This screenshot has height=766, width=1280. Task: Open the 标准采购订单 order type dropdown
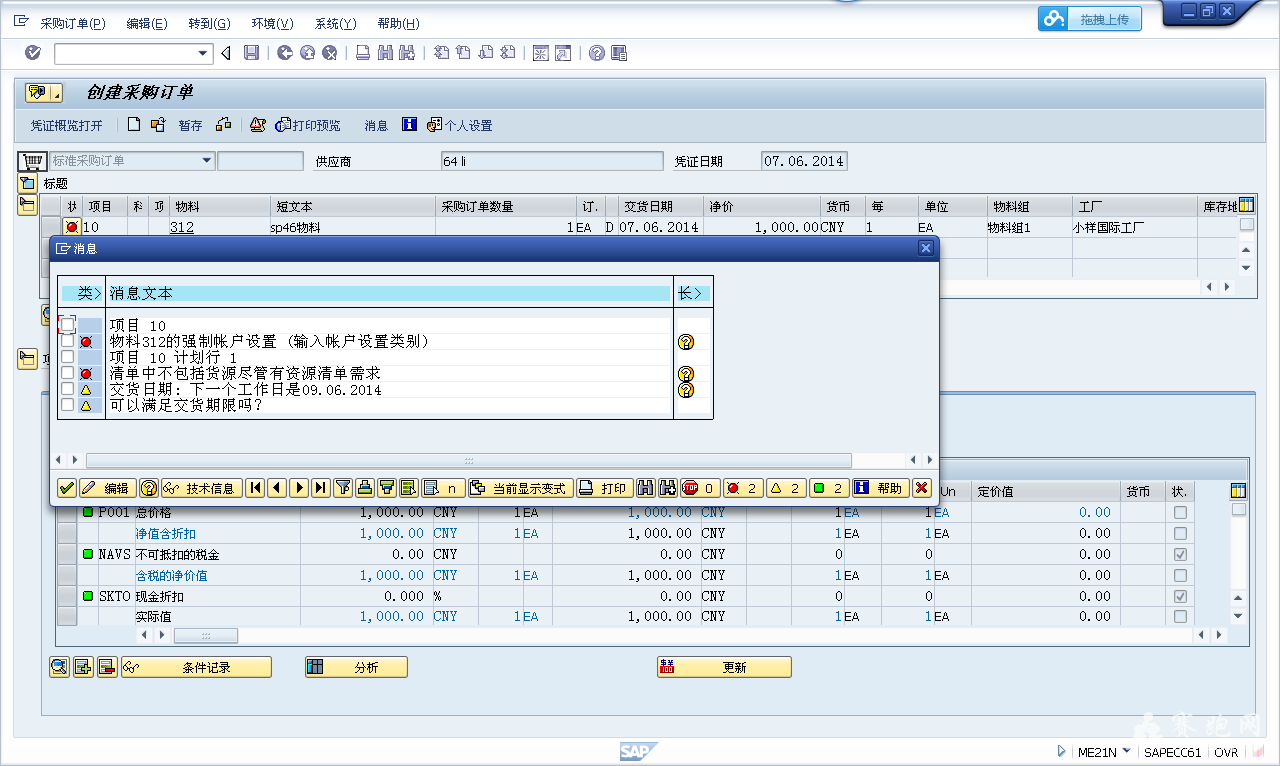207,160
